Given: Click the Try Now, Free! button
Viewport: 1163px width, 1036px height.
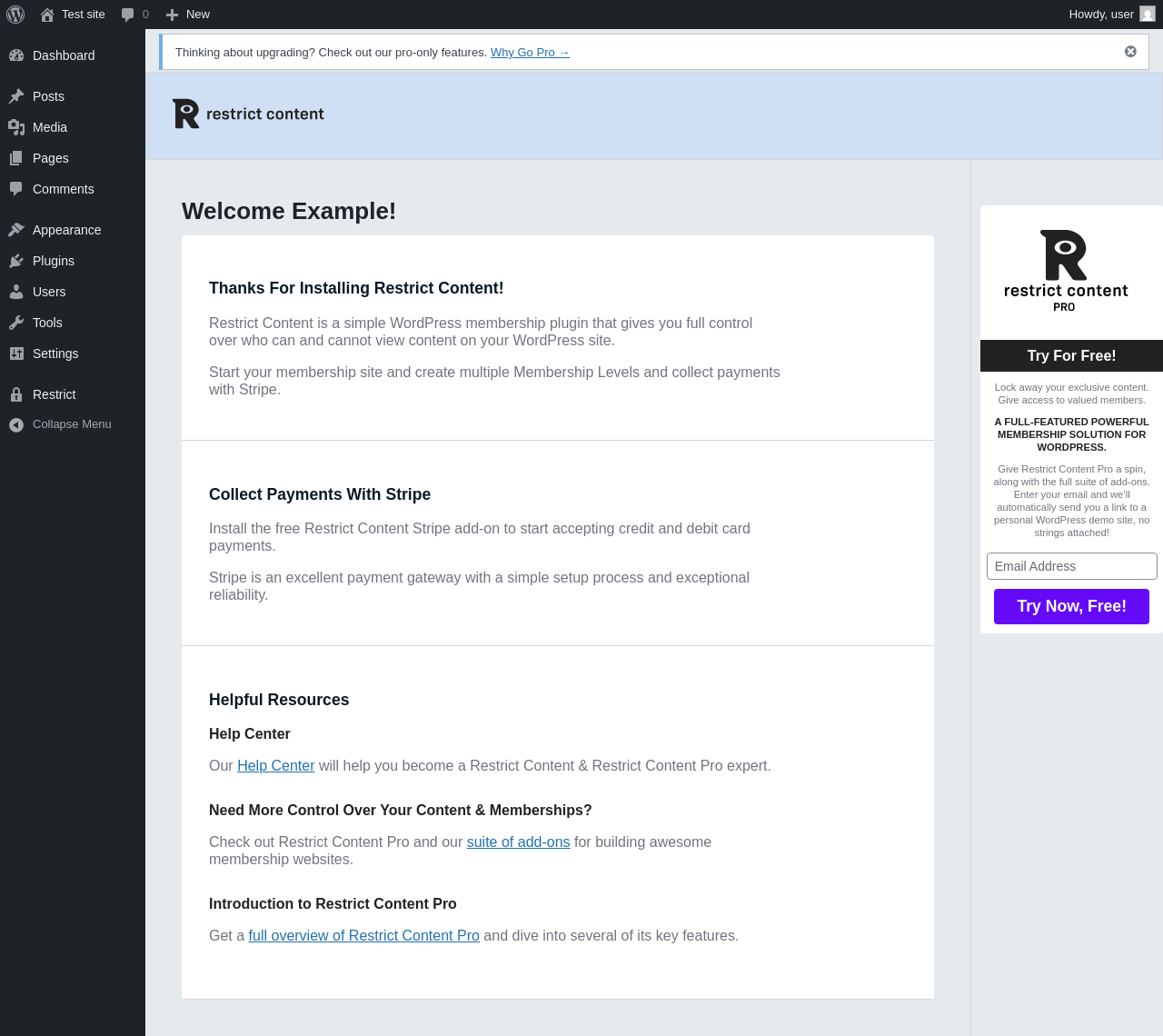Looking at the screenshot, I should click(x=1071, y=606).
